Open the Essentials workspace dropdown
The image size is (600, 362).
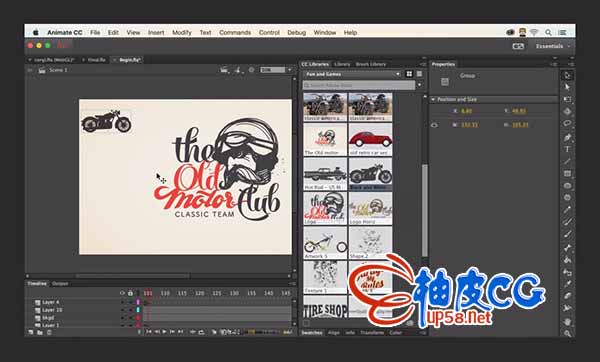552,46
